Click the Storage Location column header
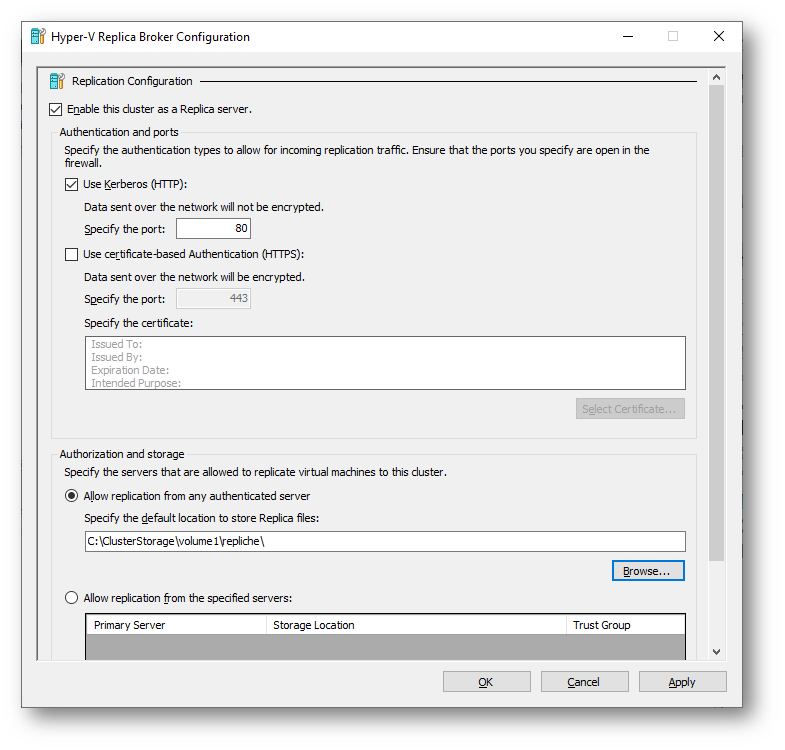This screenshot has height=750, width=785. (416, 625)
